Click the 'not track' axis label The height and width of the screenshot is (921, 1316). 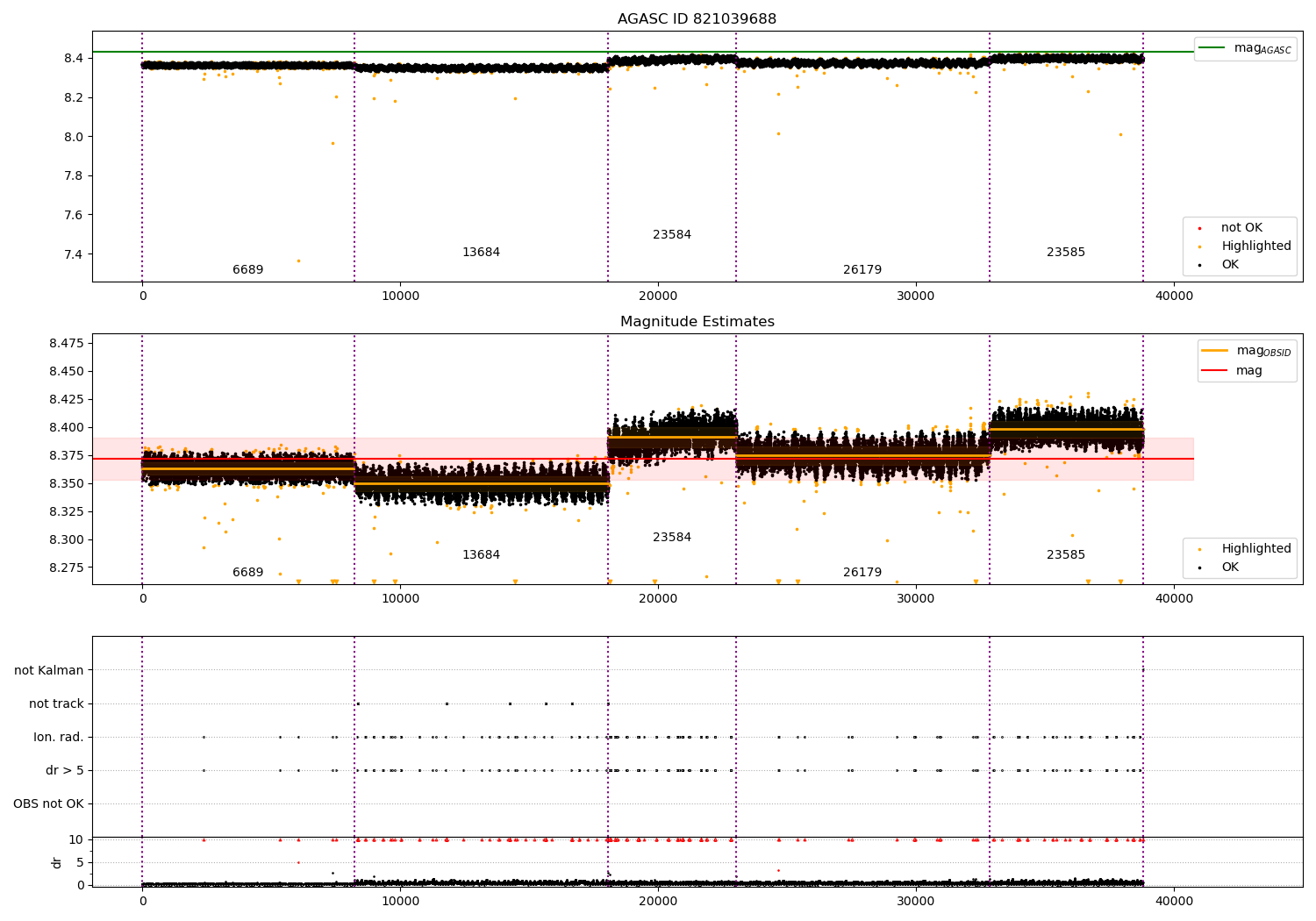pos(56,704)
